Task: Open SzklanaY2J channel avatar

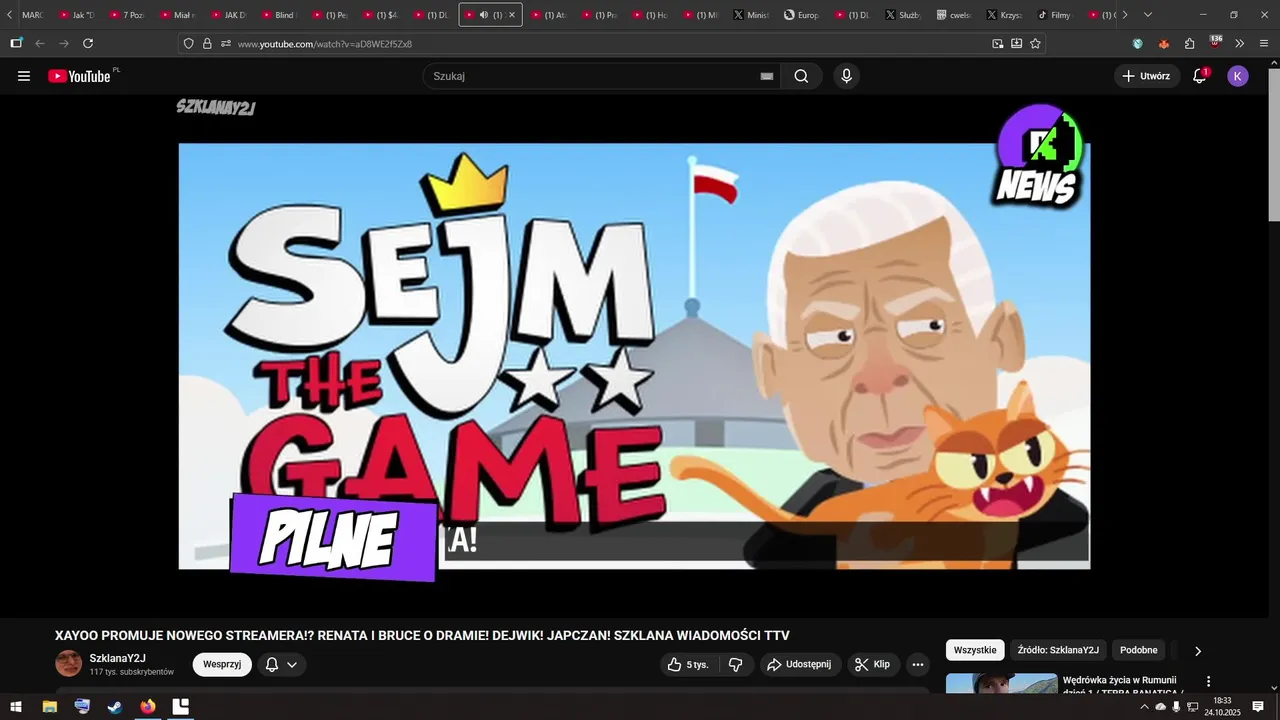Action: 68,664
